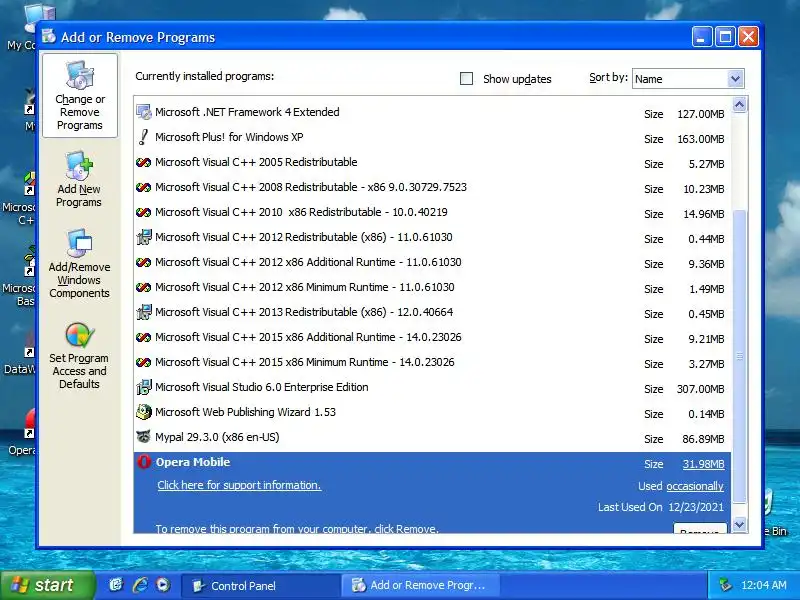Image resolution: width=800 pixels, height=600 pixels.
Task: Click the Microsoft .NET Framework 4 Extended icon
Action: point(144,112)
